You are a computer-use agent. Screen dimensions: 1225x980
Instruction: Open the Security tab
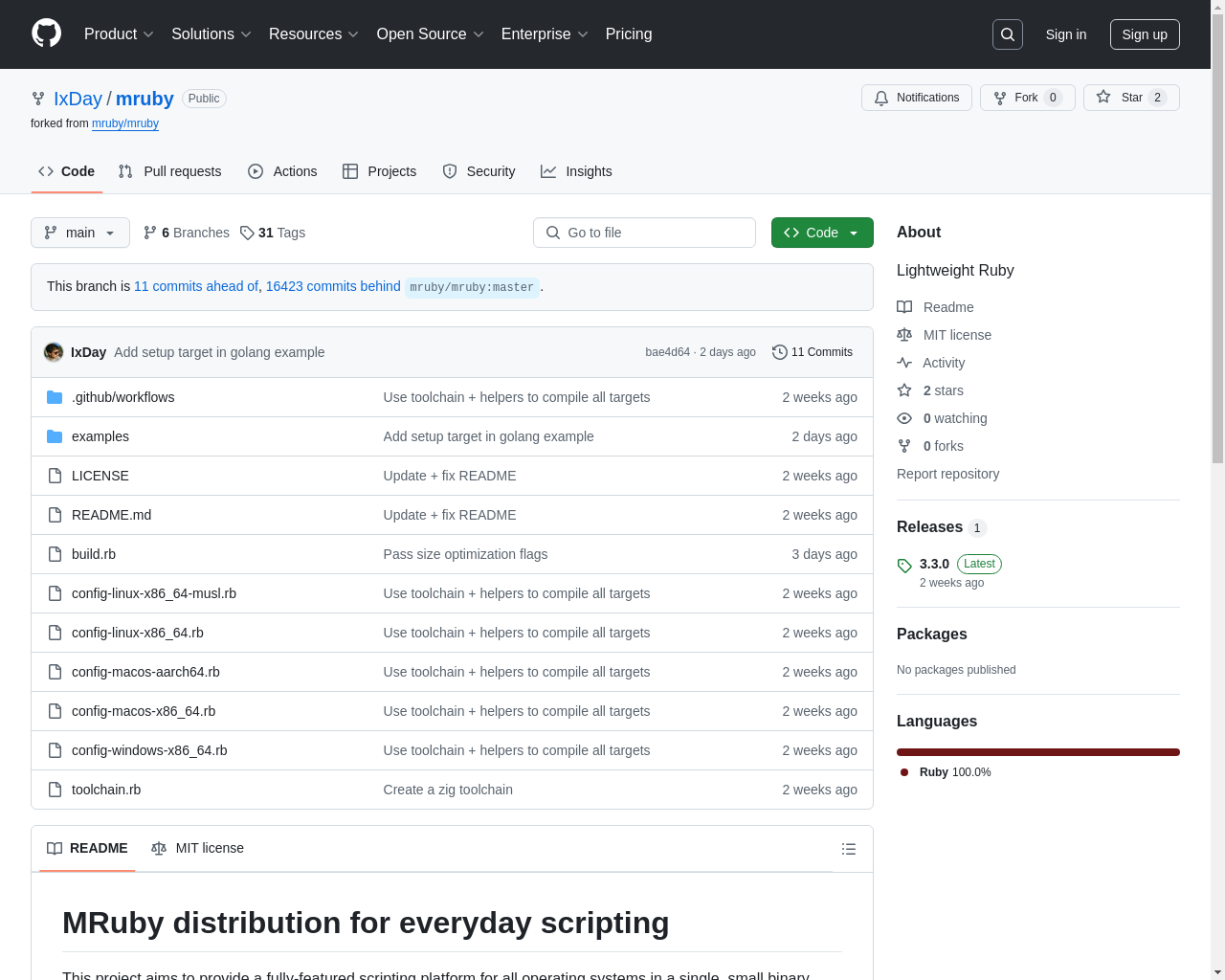(x=479, y=171)
